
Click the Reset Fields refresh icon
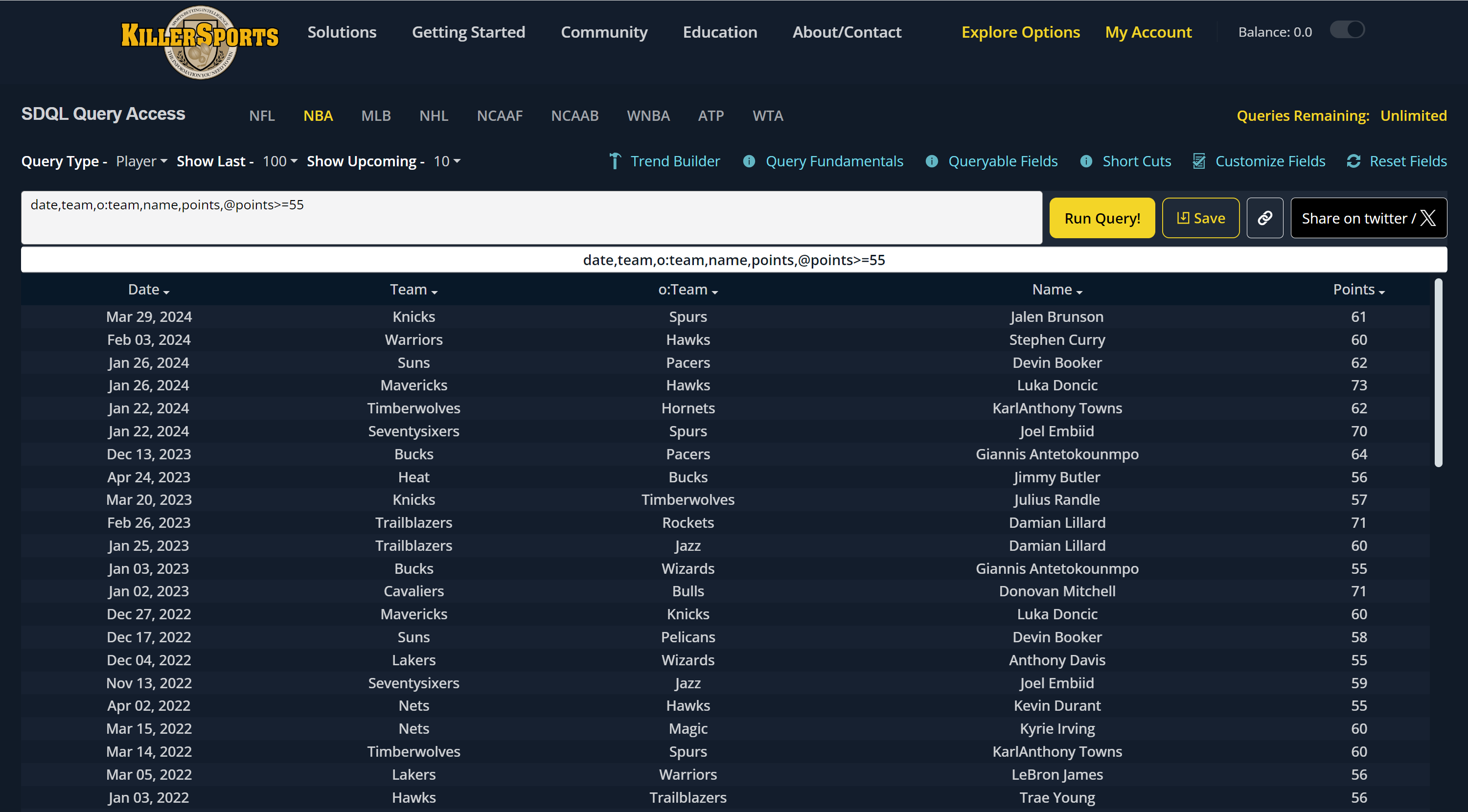[x=1353, y=161]
